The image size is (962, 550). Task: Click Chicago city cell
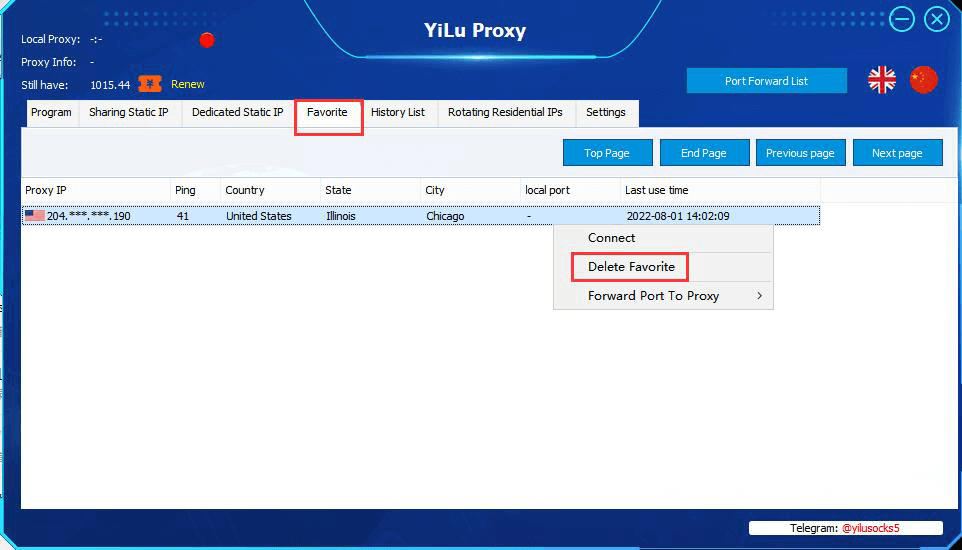pyautogui.click(x=445, y=216)
